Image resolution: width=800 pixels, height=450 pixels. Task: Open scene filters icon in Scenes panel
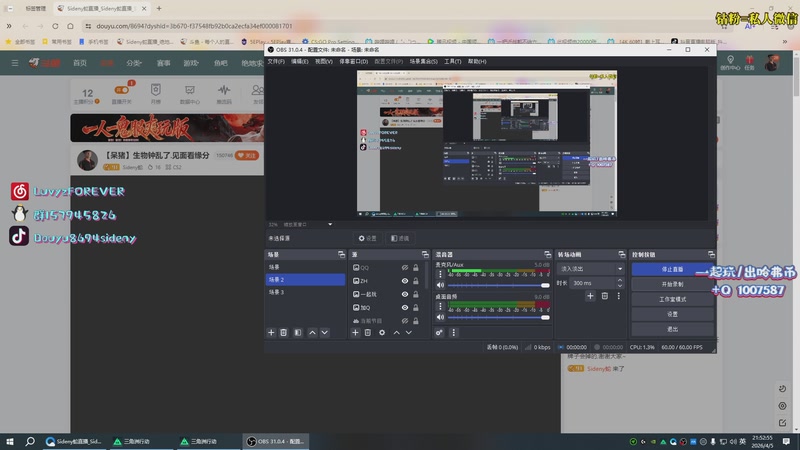297,333
